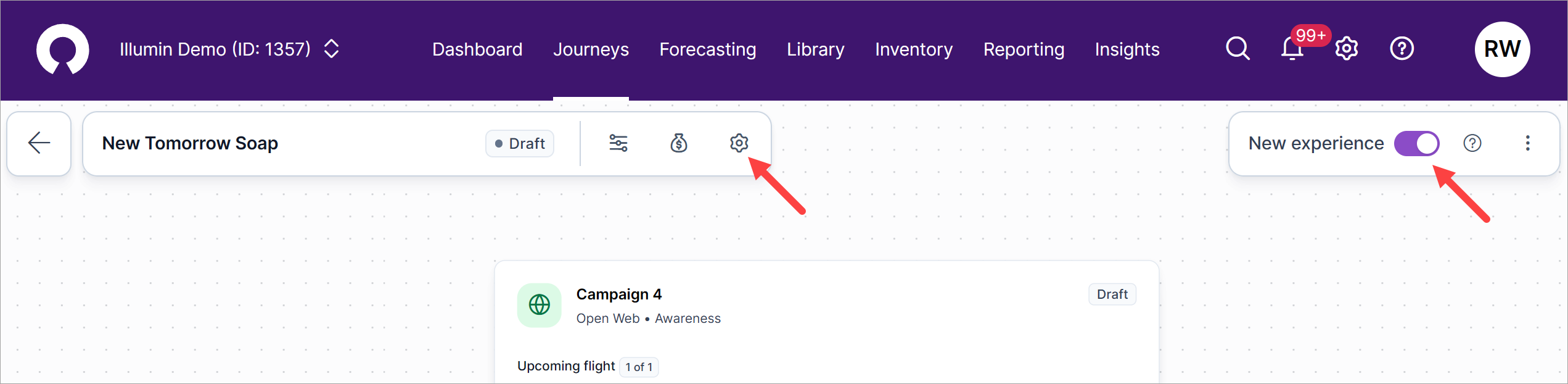Toggle the New experience switch

[x=1416, y=143]
